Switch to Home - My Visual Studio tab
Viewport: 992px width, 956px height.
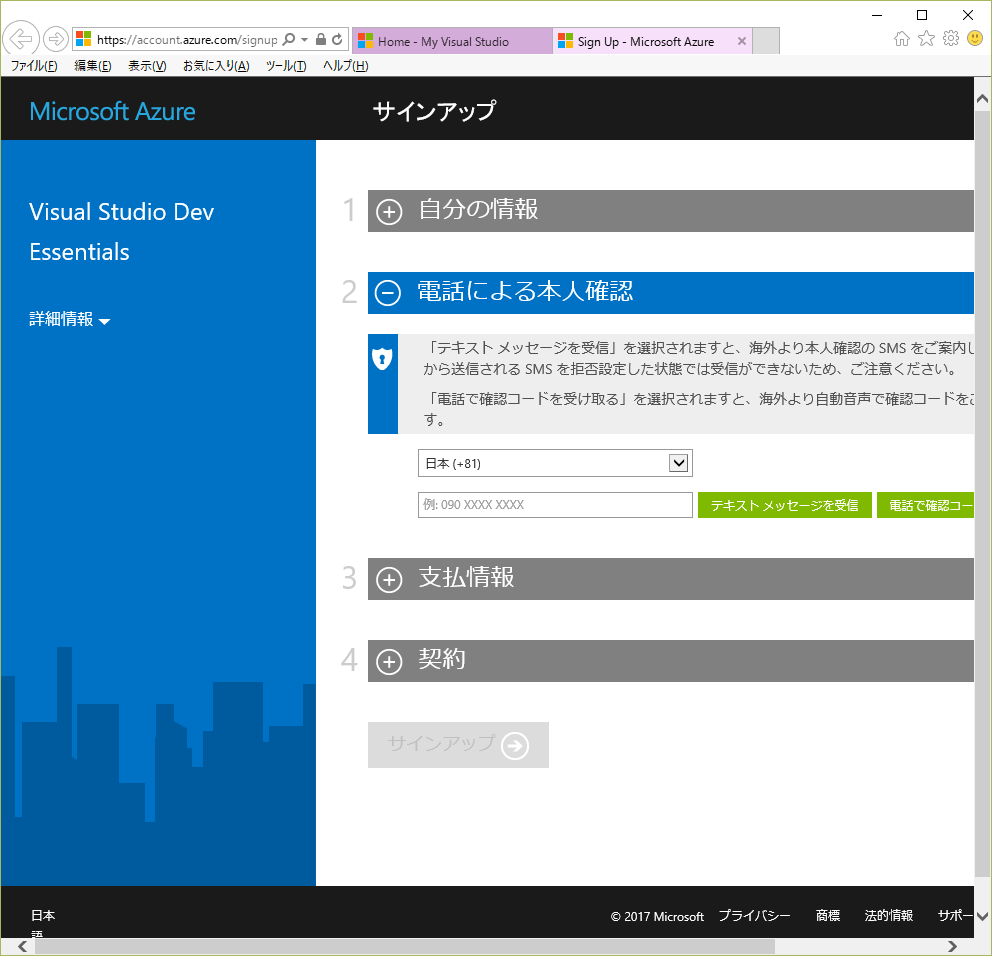point(452,41)
